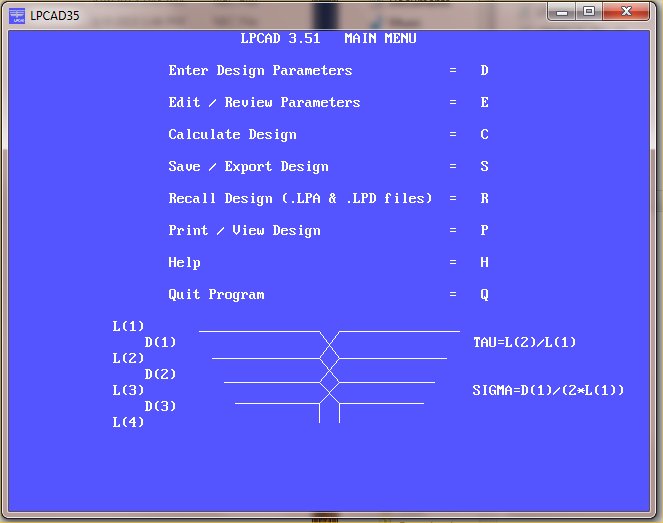Screen dimensions: 663x523
Task: Click the D shortcut key letter
Action: pyautogui.click(x=484, y=71)
